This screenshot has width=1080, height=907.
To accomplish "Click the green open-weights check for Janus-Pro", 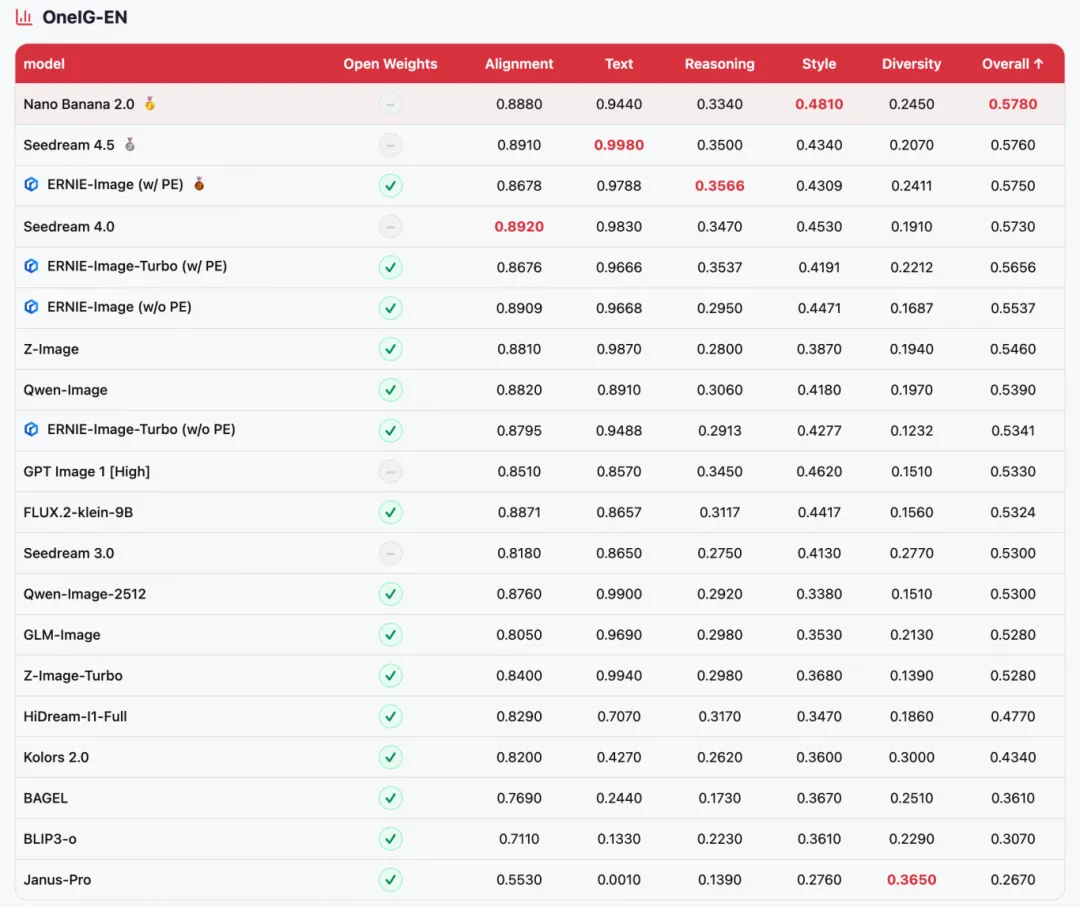I will click(390, 880).
